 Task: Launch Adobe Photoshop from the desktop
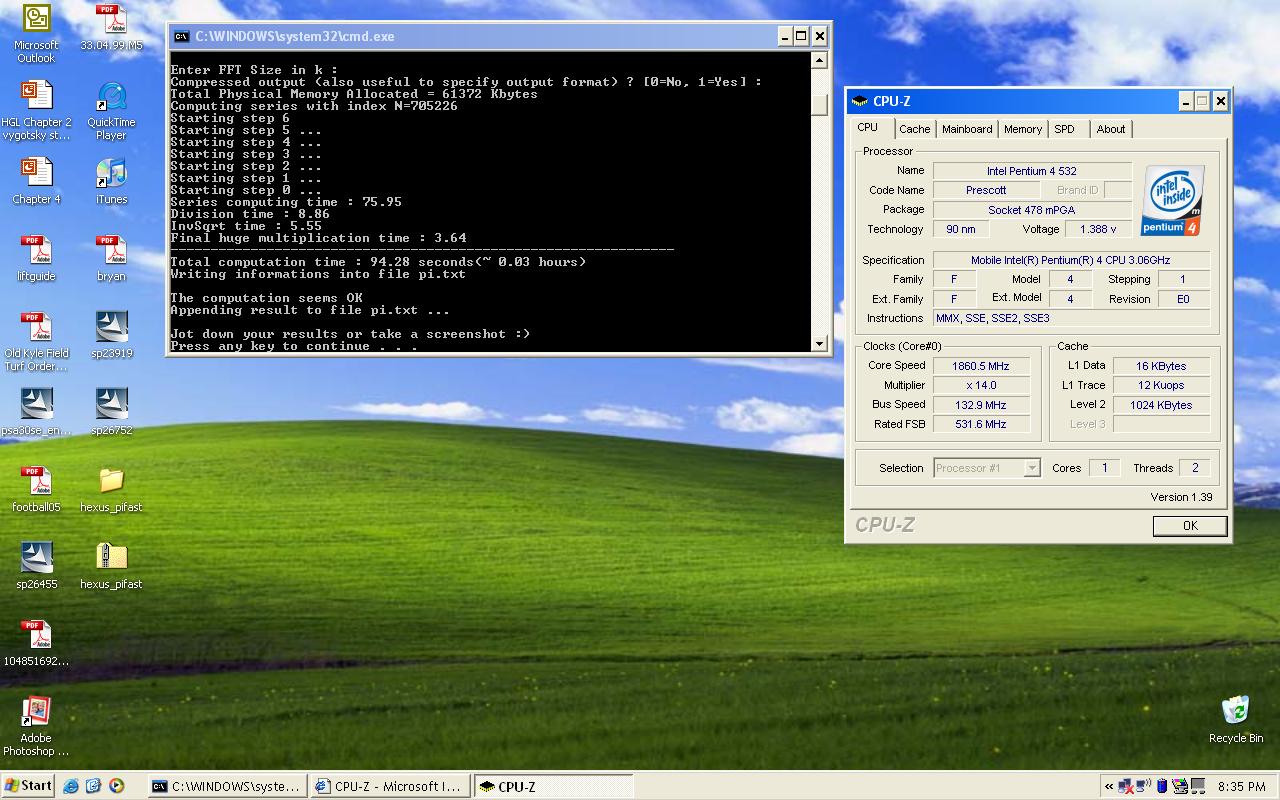(x=37, y=726)
